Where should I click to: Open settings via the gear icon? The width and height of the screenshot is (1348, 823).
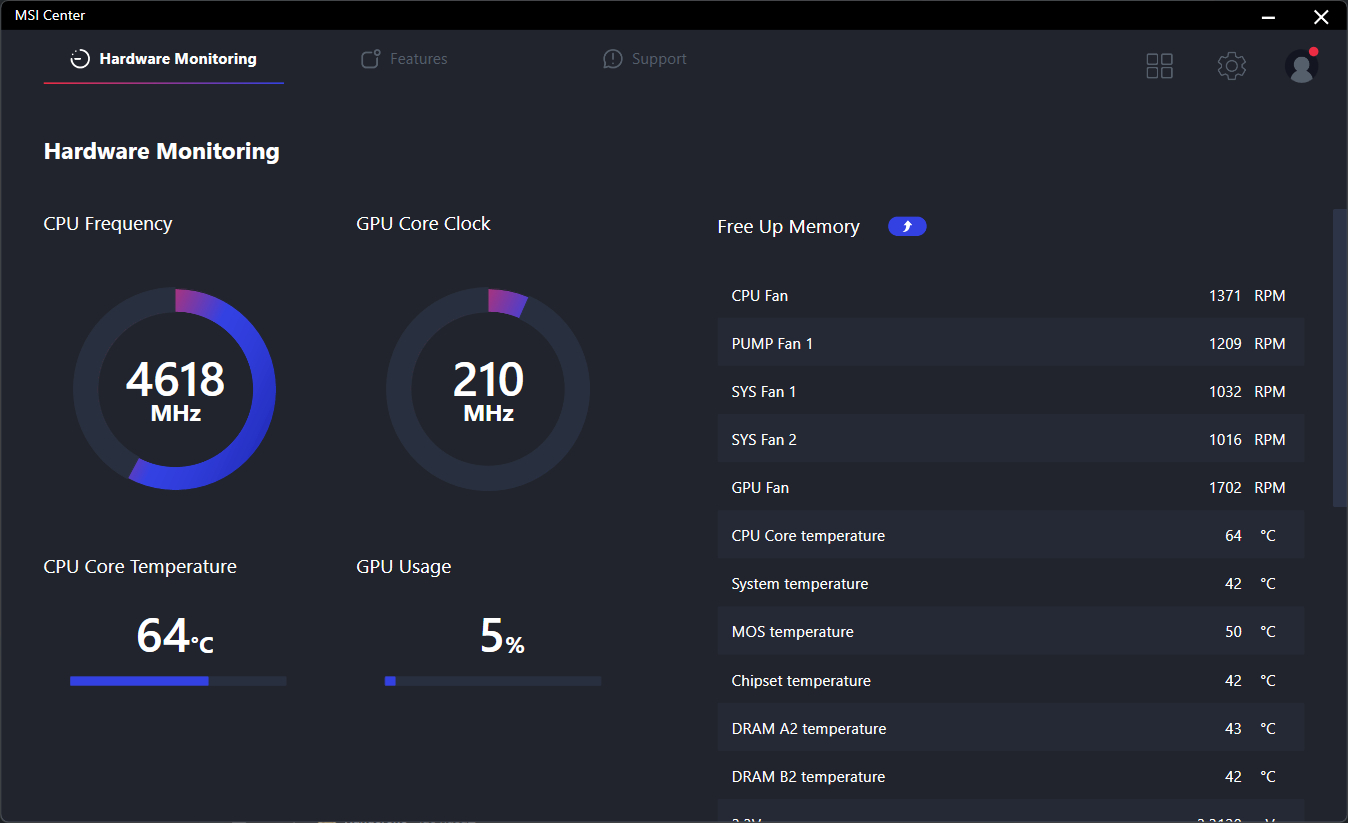pos(1231,66)
